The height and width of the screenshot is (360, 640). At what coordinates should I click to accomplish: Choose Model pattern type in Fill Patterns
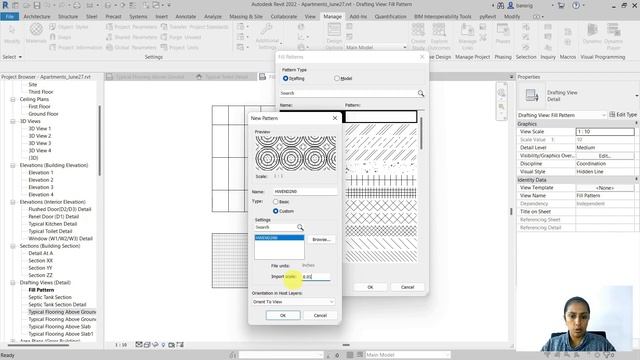[337, 78]
